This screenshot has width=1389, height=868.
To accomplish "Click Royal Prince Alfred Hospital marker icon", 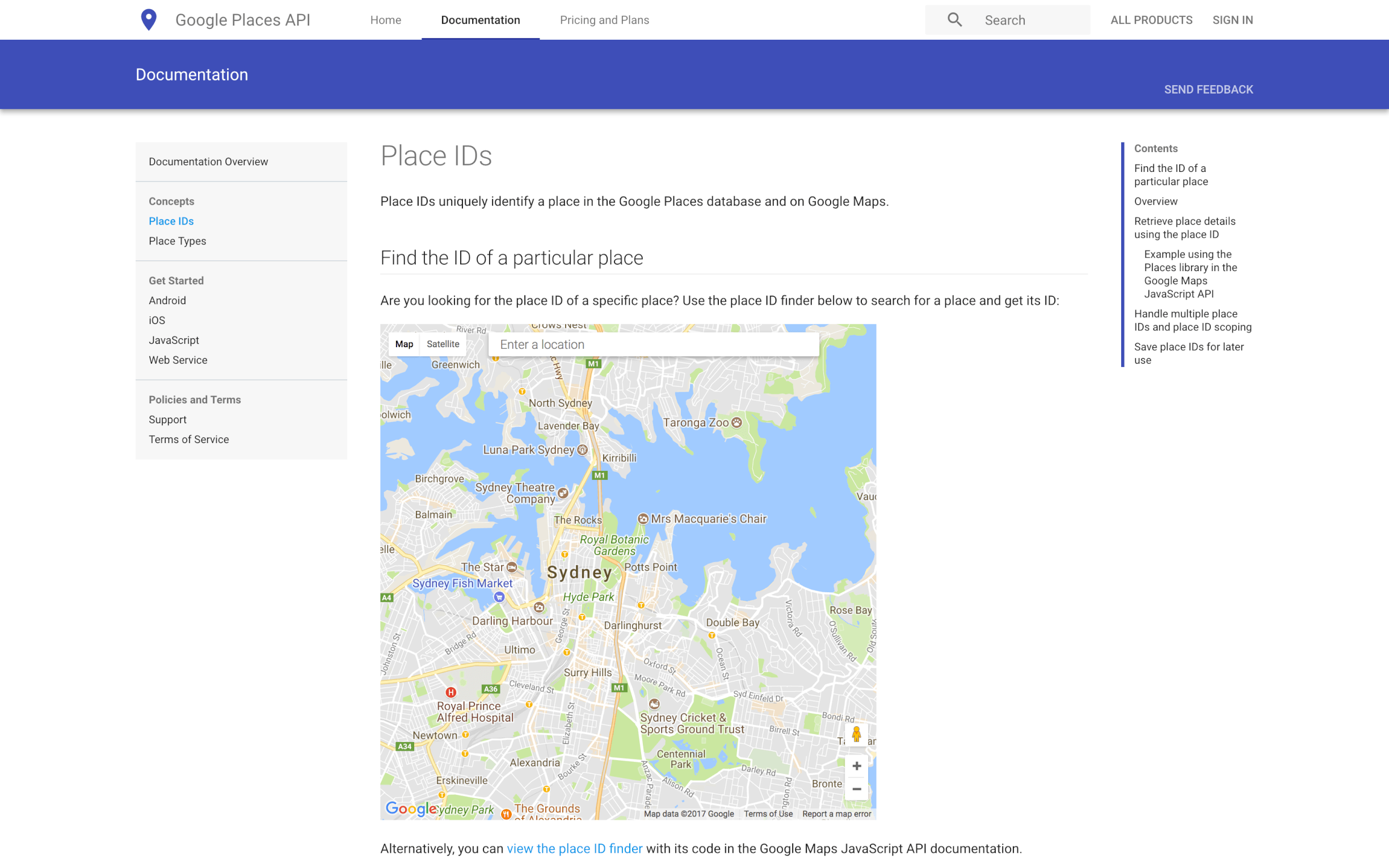I will [x=451, y=692].
